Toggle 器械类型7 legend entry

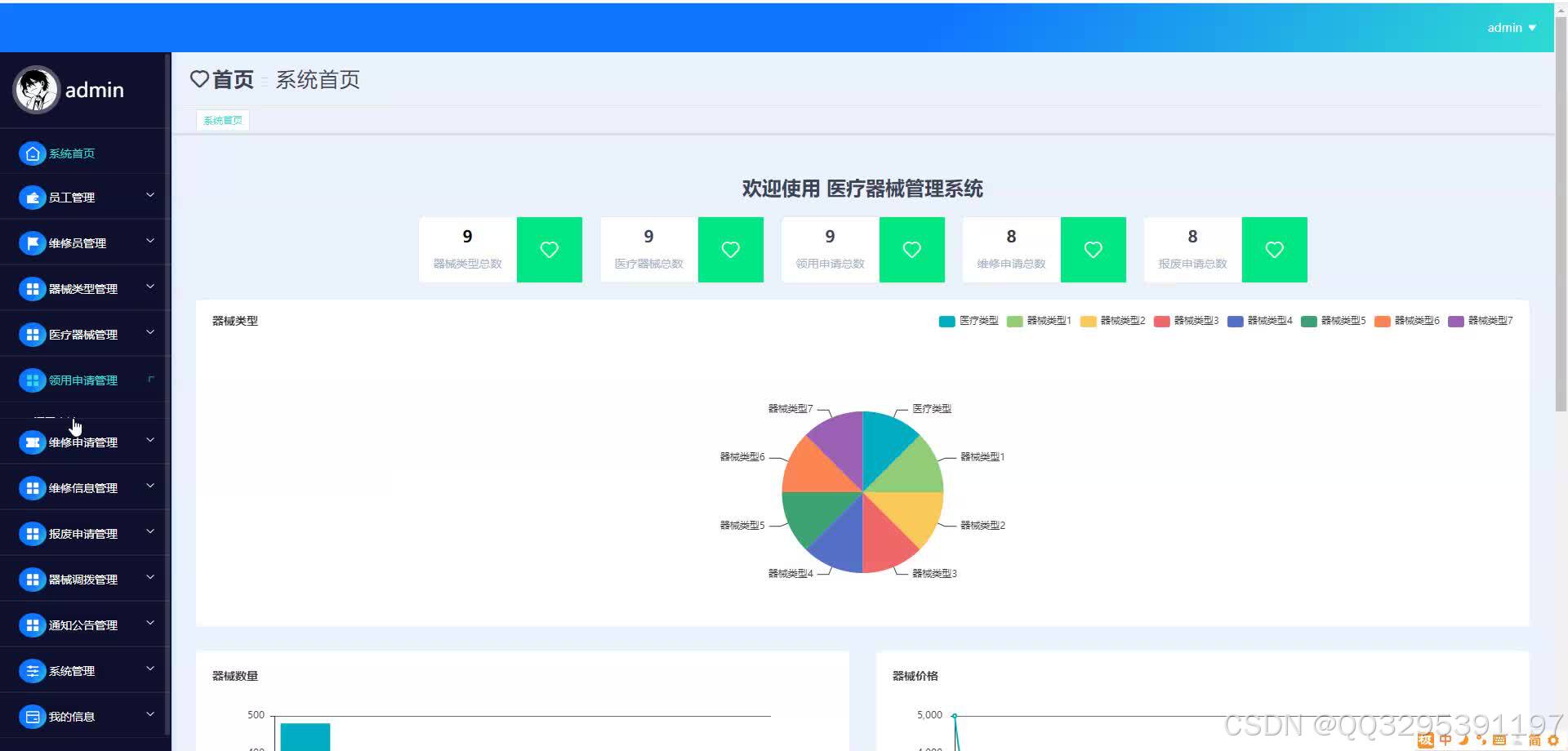pyautogui.click(x=1480, y=321)
